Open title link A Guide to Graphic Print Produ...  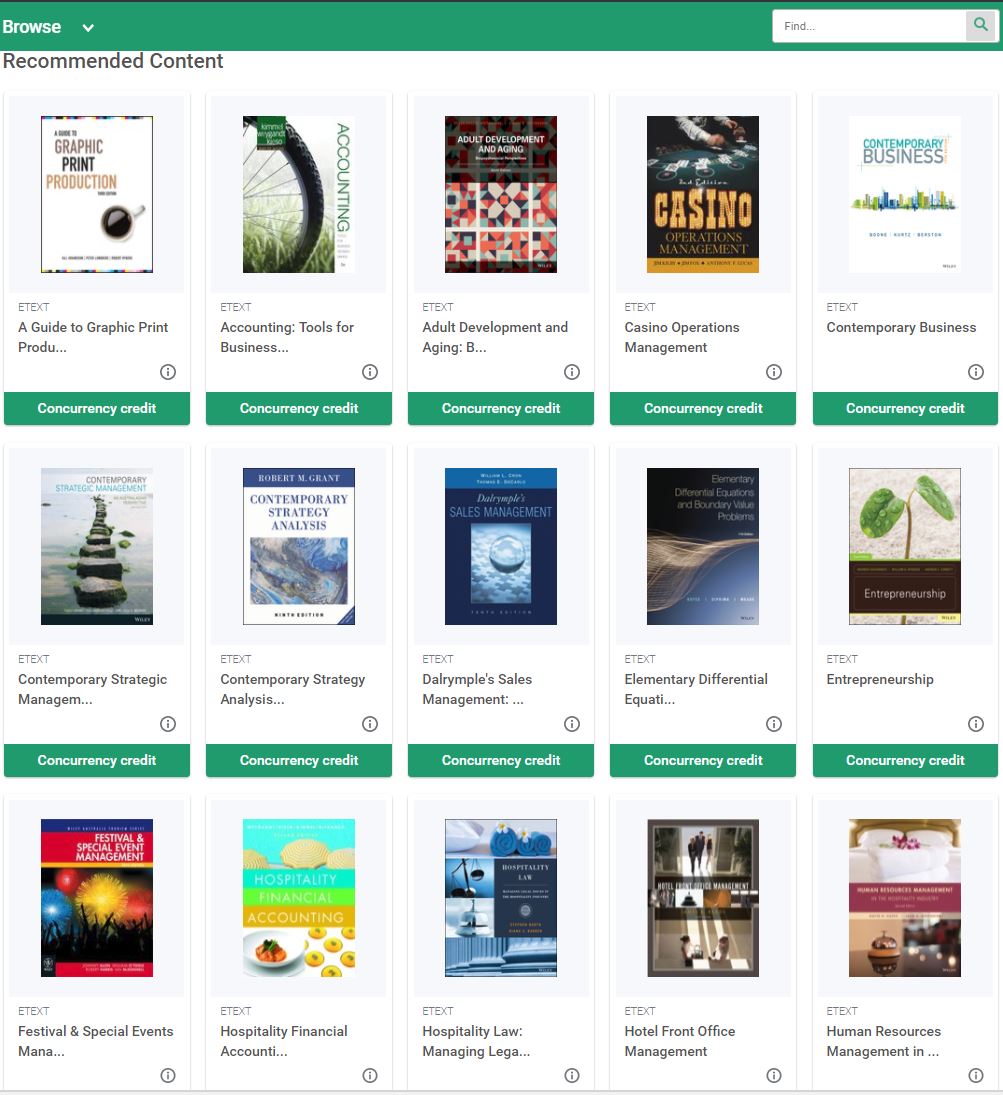93,337
